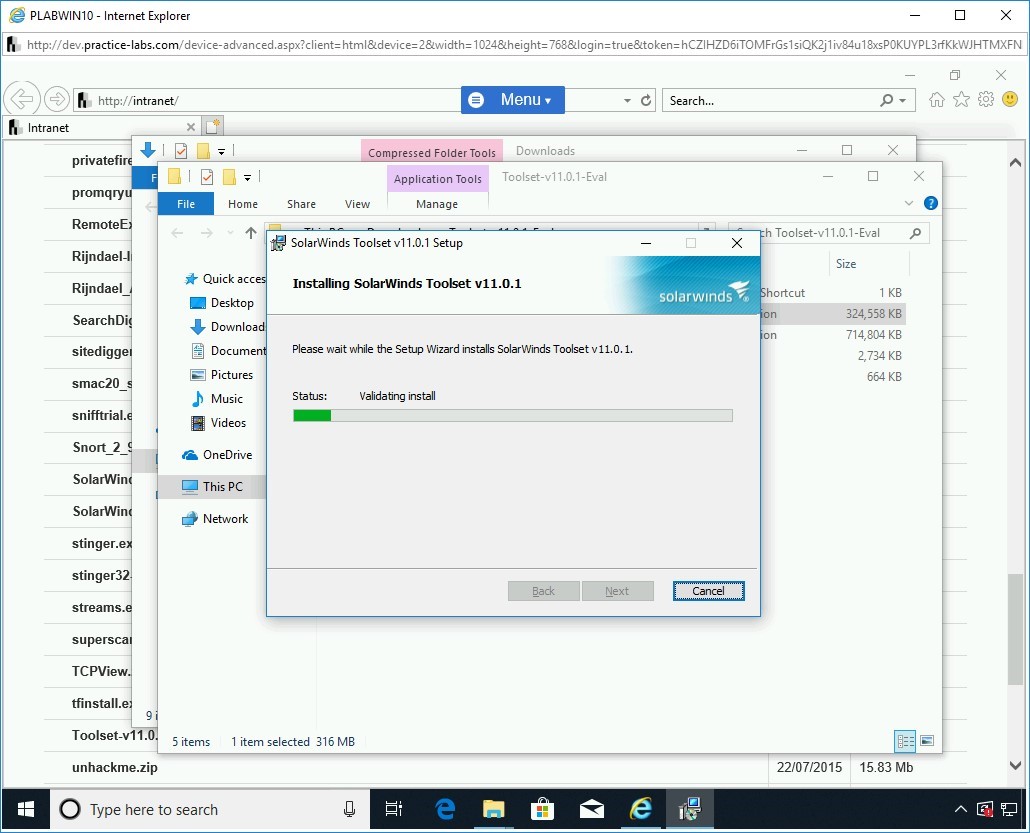This screenshot has width=1030, height=833.
Task: Open Microsoft Edge from the taskbar
Action: [445, 809]
